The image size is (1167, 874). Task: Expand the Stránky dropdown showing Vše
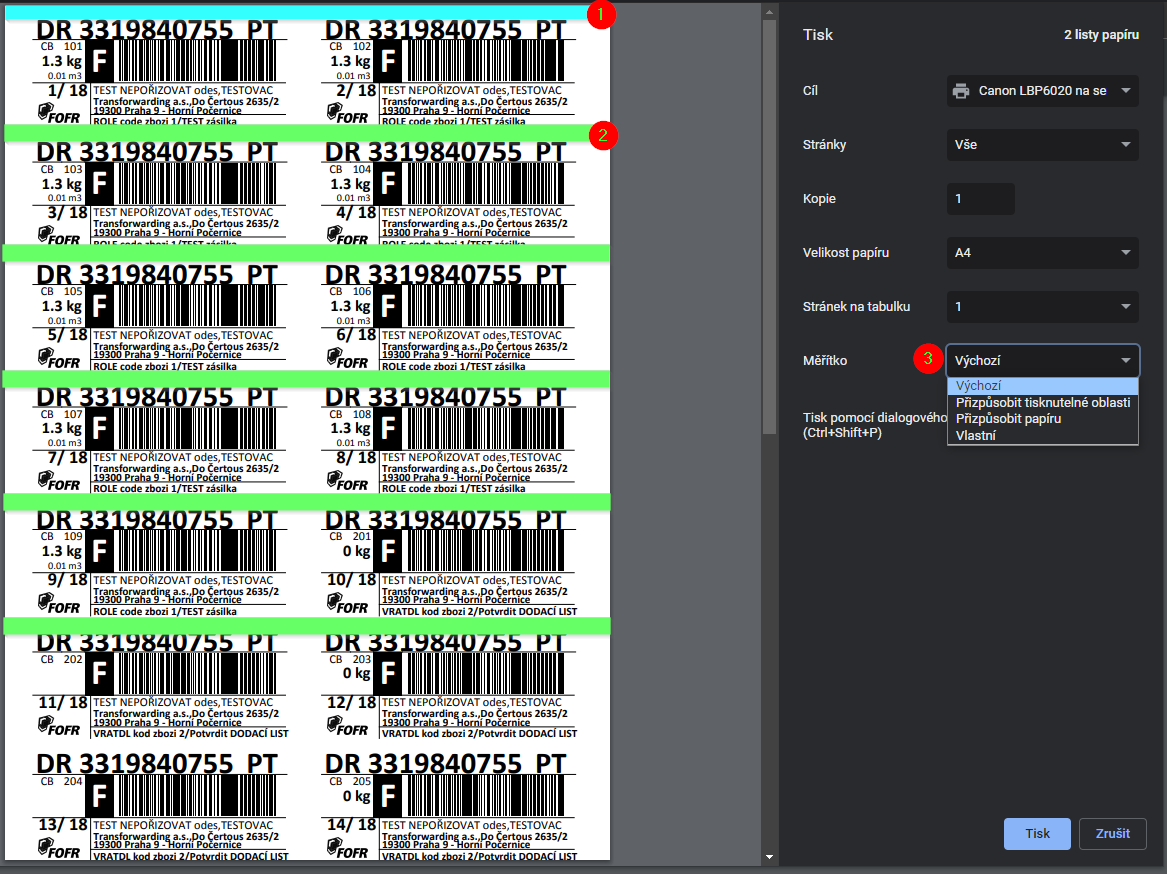click(x=1042, y=145)
